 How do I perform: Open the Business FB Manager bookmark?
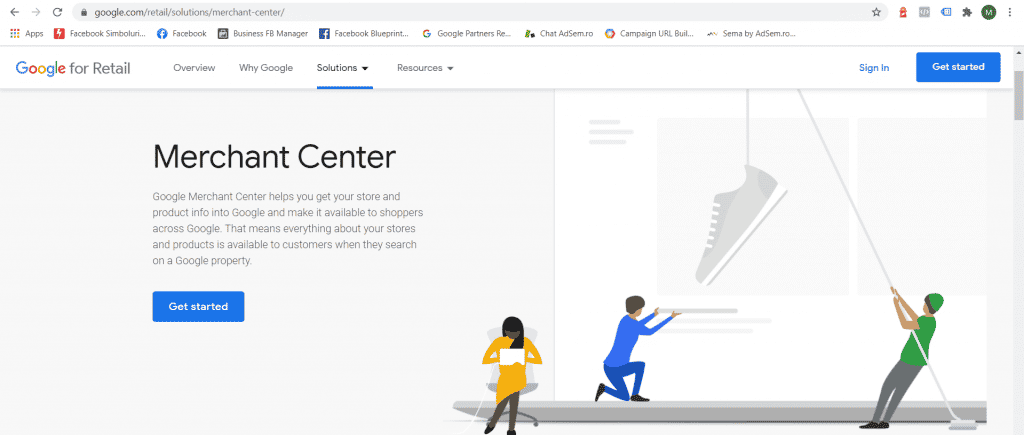point(263,33)
